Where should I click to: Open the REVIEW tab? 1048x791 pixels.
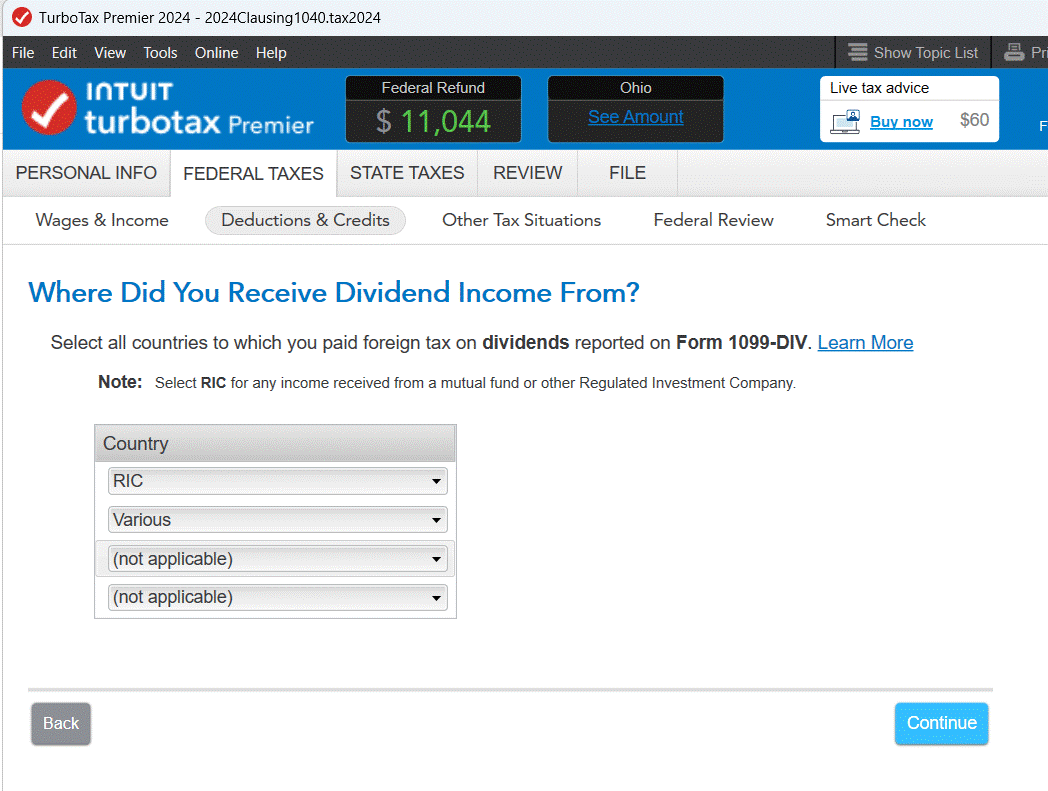coord(527,173)
